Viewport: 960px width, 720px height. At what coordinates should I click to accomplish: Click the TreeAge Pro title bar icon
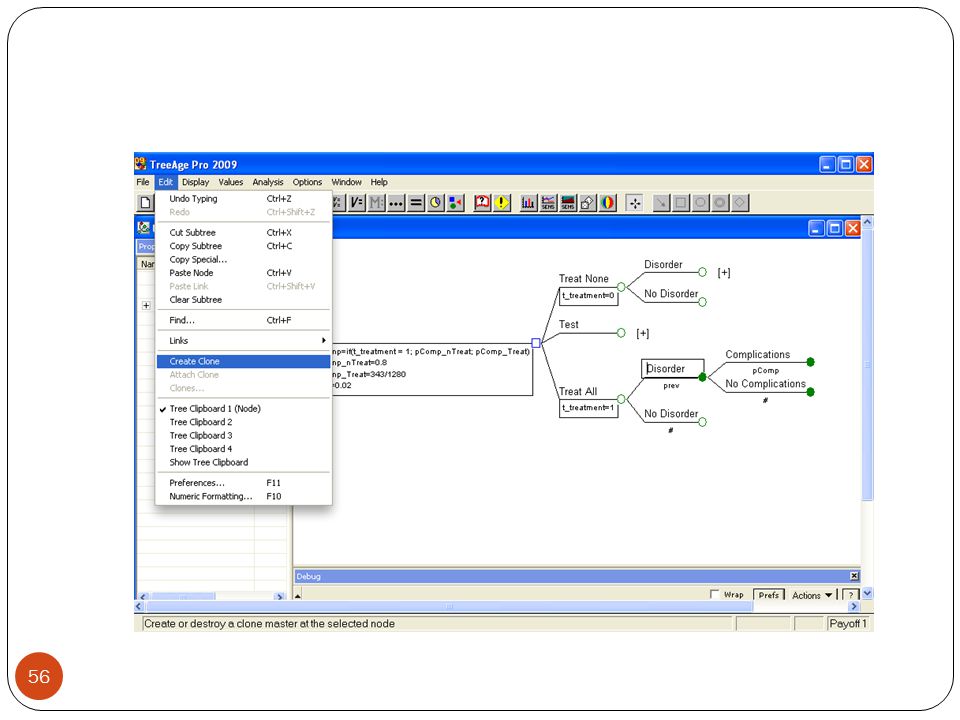pos(141,164)
